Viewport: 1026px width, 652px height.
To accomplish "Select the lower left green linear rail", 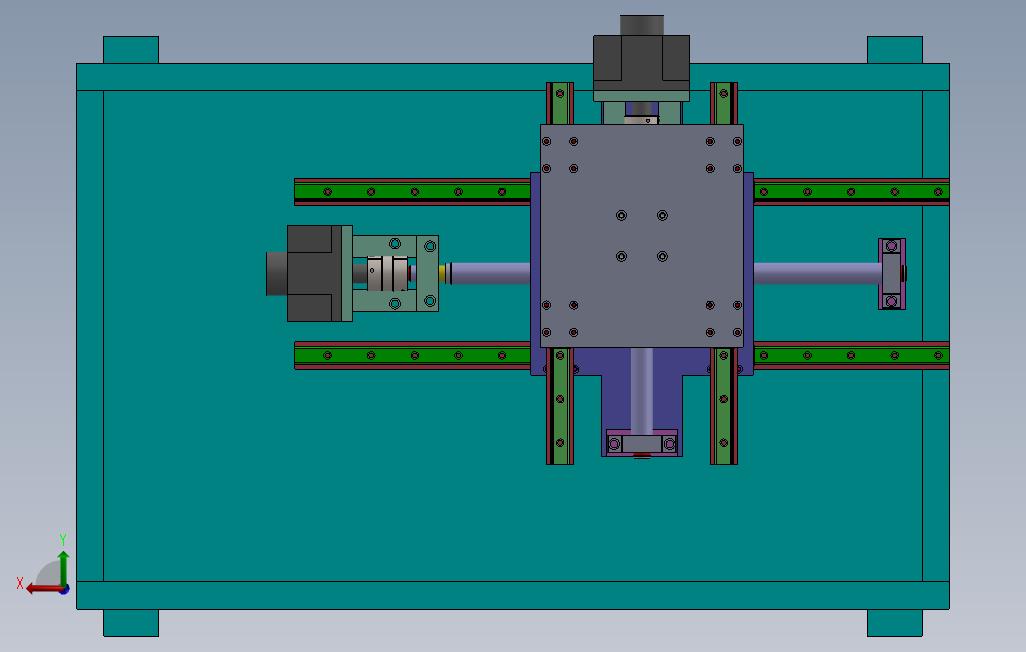I will point(412,355).
